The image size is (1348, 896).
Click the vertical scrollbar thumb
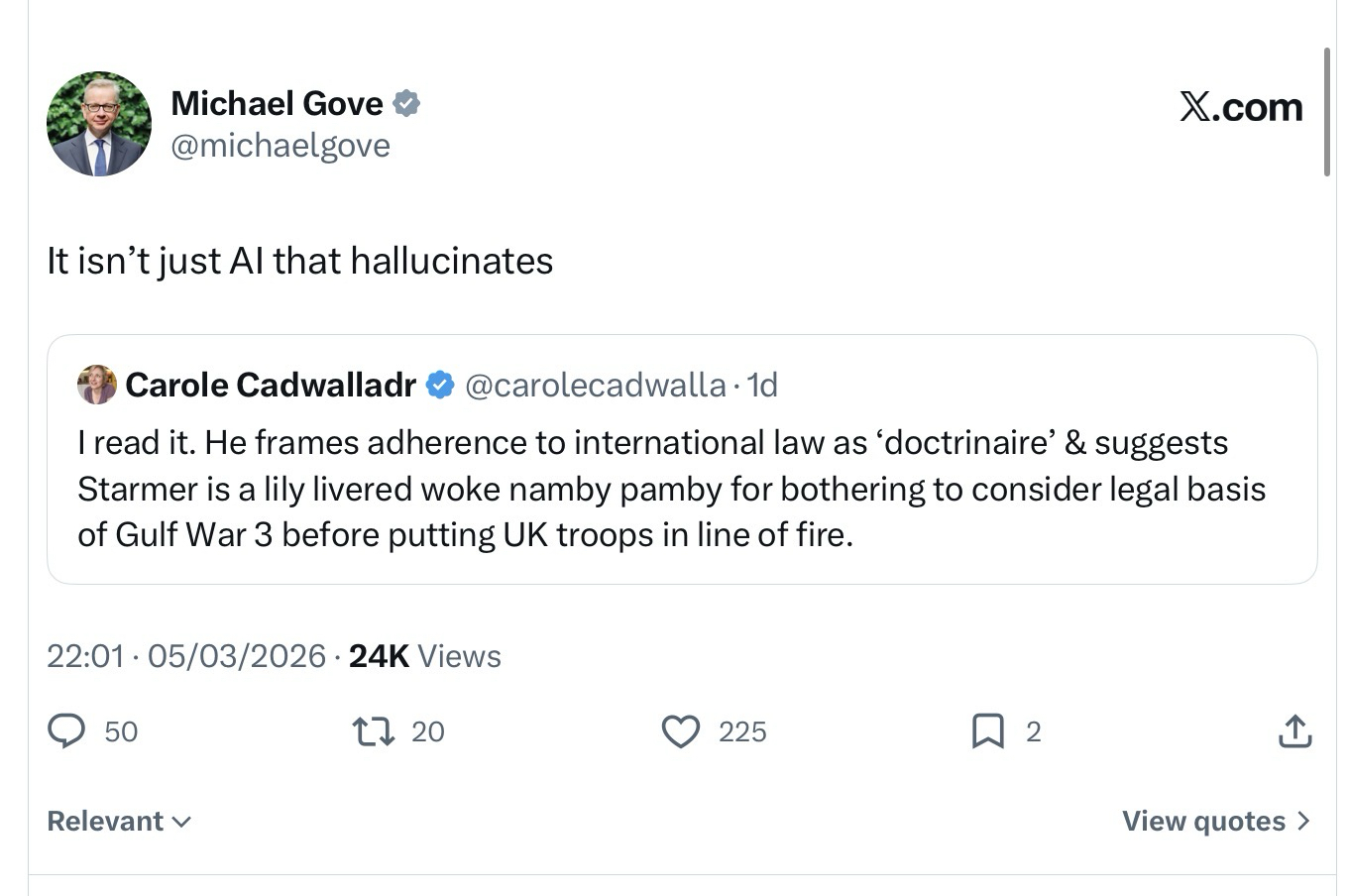1327,111
